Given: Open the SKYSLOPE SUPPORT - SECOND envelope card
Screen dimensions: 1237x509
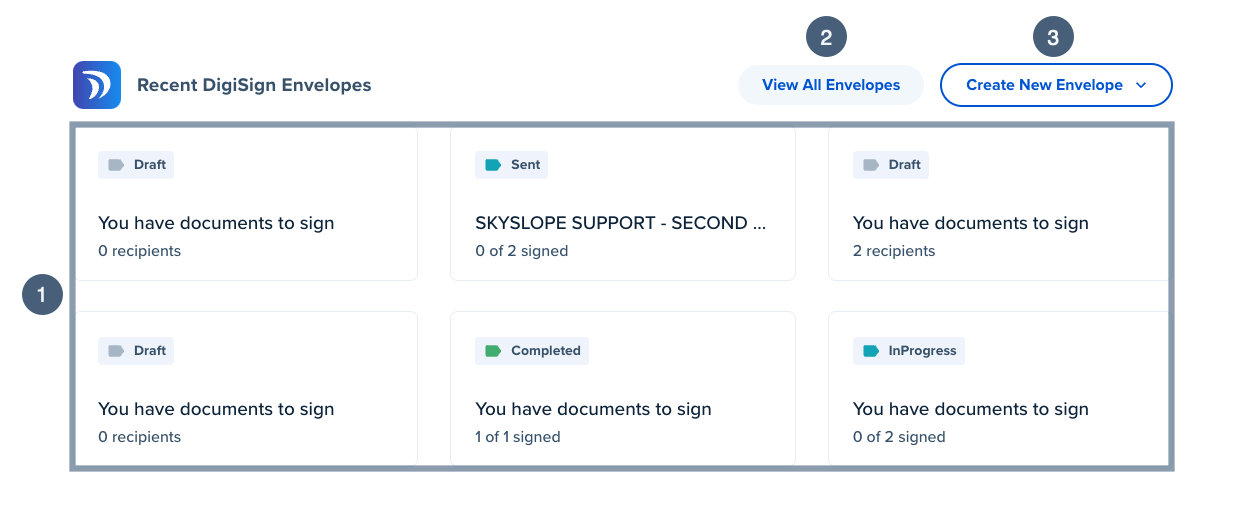Looking at the screenshot, I should pos(623,205).
